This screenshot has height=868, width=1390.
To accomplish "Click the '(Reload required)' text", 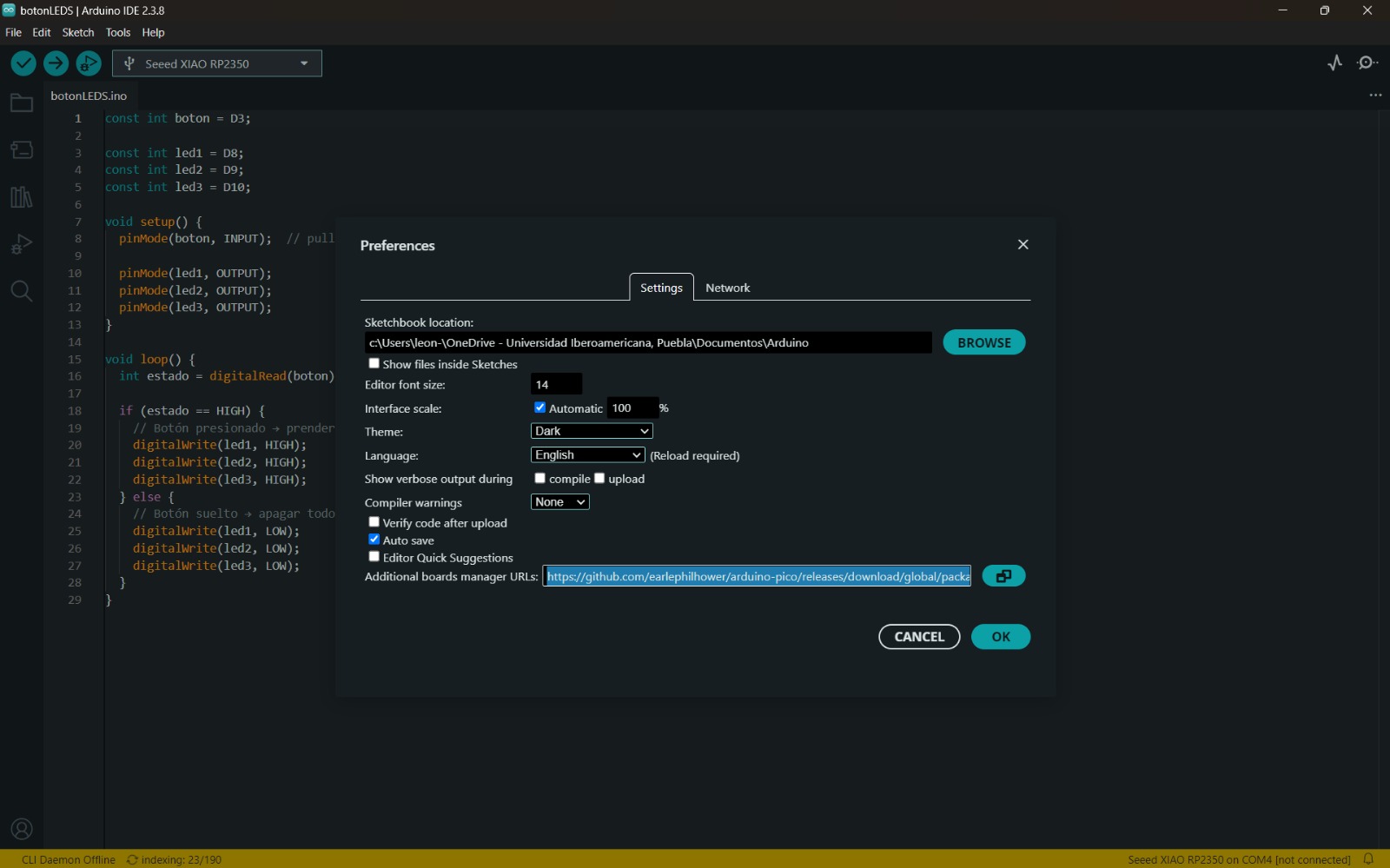I will [695, 455].
